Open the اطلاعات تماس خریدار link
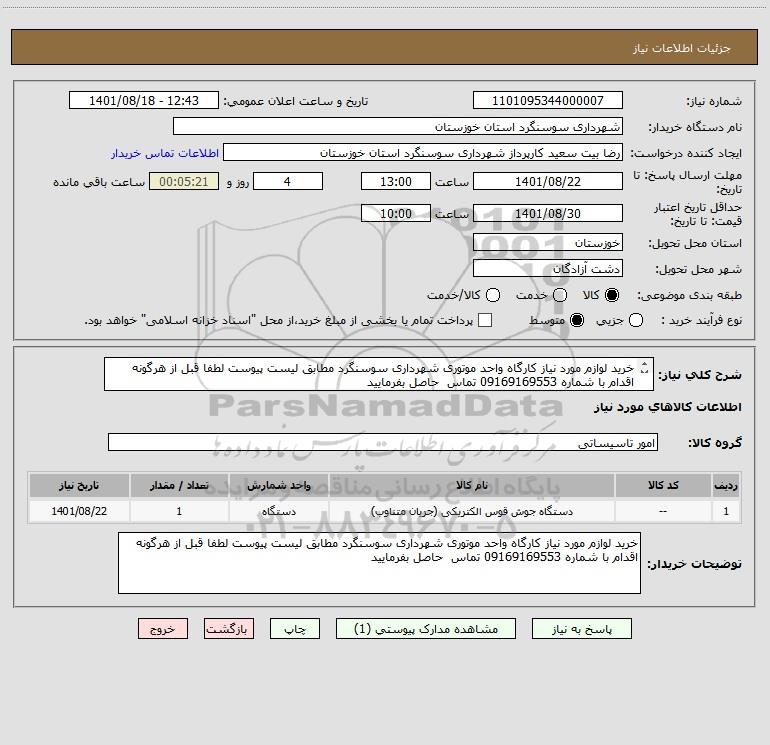Image resolution: width=770 pixels, height=745 pixels. coord(165,153)
